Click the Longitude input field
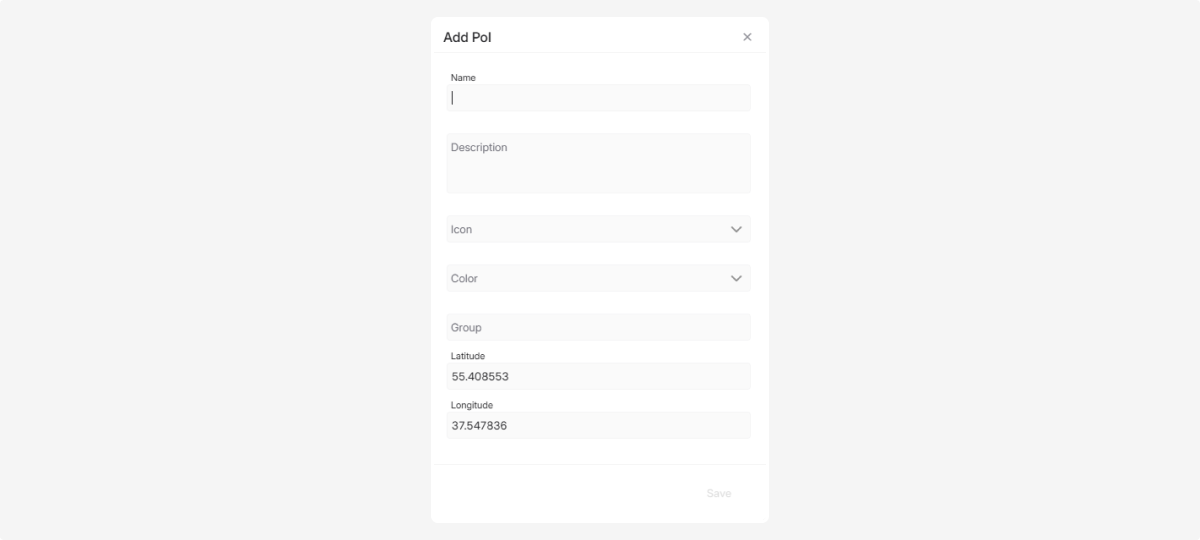The width and height of the screenshot is (1200, 540). (x=598, y=426)
